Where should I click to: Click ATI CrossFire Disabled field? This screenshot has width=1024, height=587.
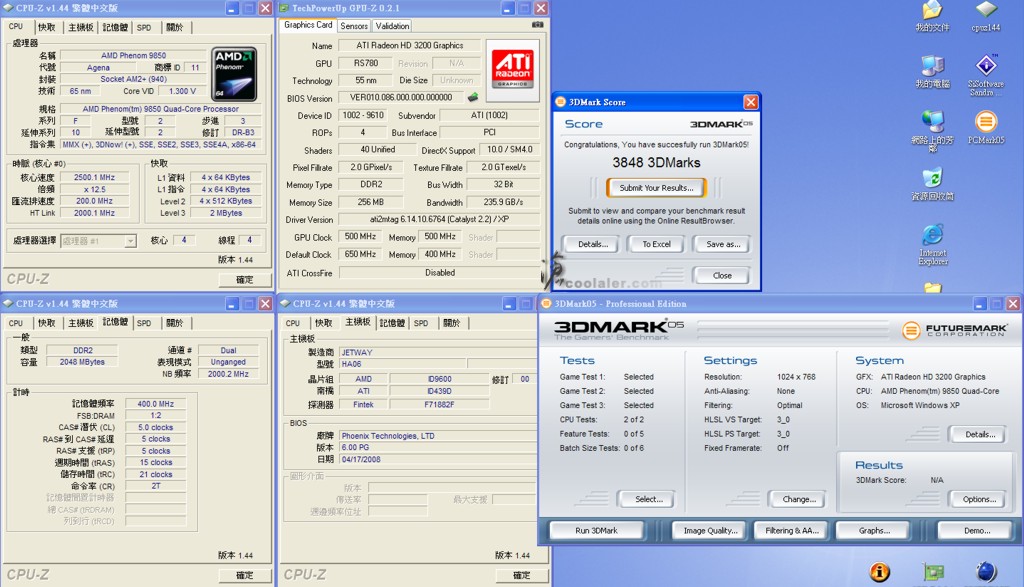tap(439, 273)
